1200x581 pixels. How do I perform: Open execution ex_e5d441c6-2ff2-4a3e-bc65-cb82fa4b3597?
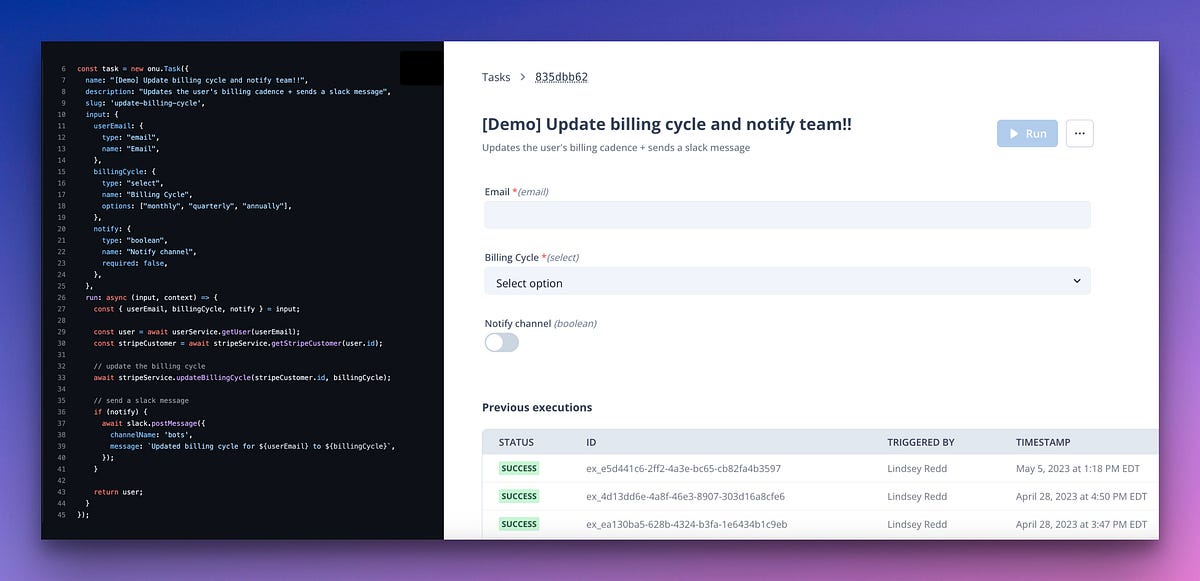tap(684, 468)
